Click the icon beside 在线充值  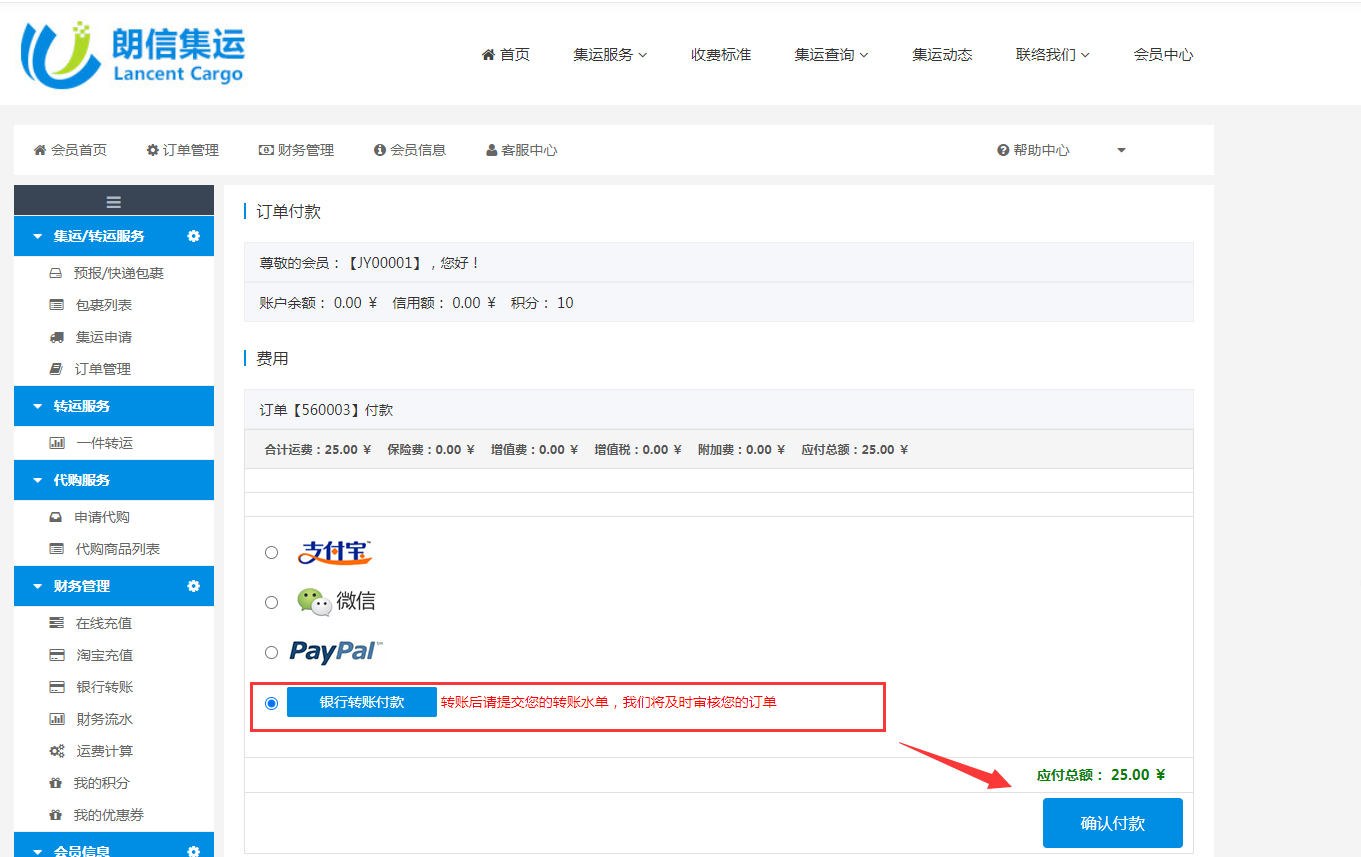tap(56, 623)
